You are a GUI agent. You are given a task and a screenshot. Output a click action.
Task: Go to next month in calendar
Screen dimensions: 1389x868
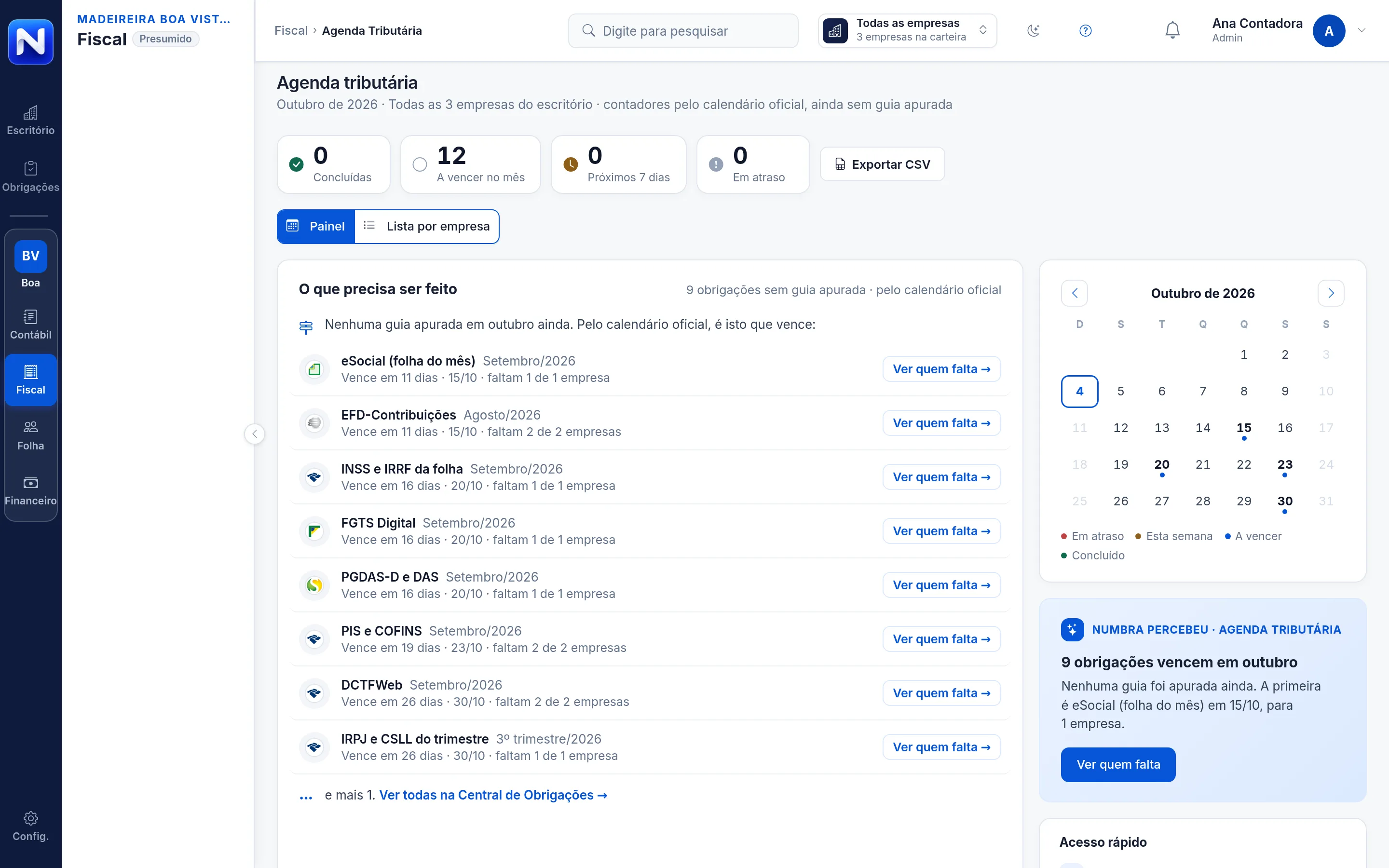point(1331,293)
